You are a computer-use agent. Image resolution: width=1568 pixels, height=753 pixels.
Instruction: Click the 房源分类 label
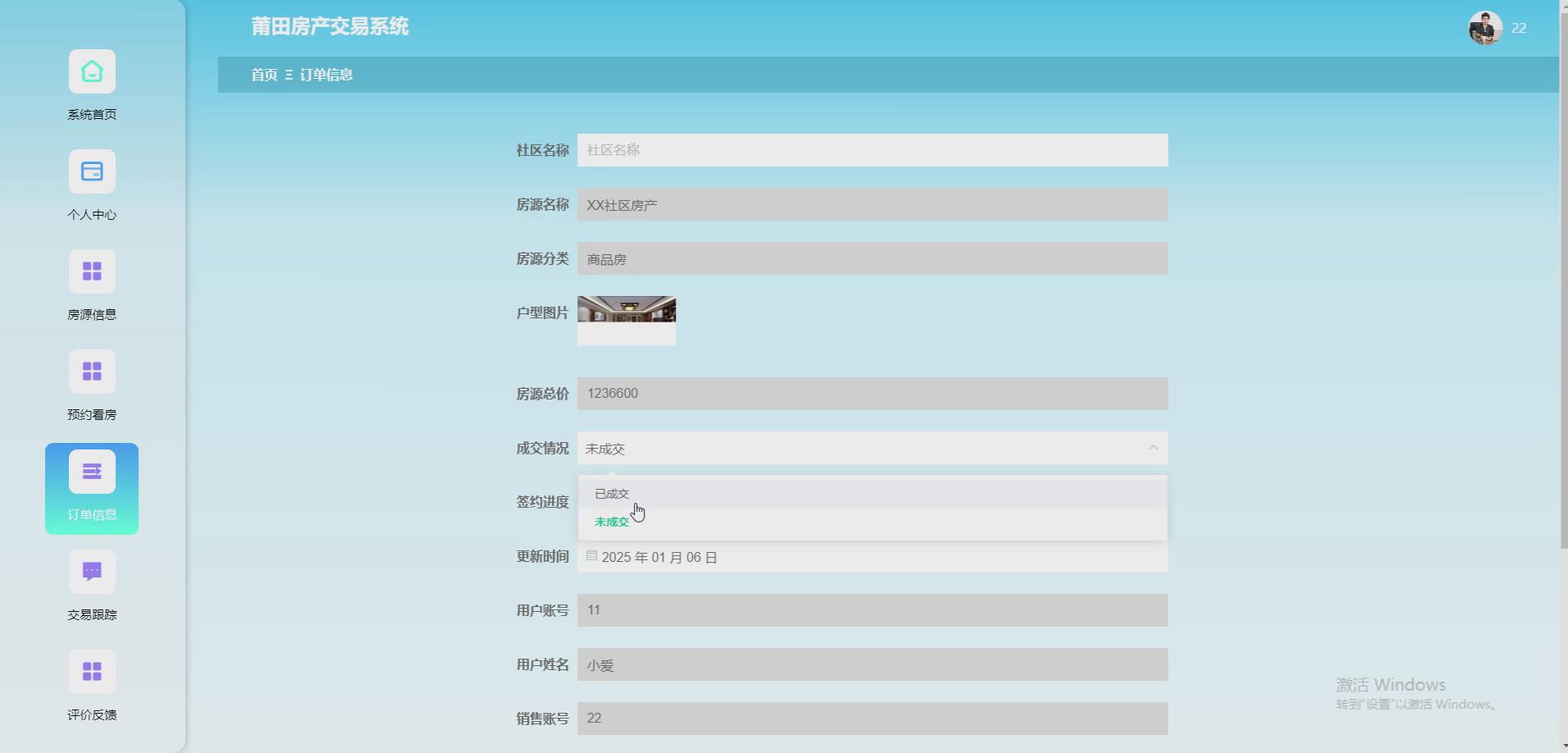click(542, 258)
